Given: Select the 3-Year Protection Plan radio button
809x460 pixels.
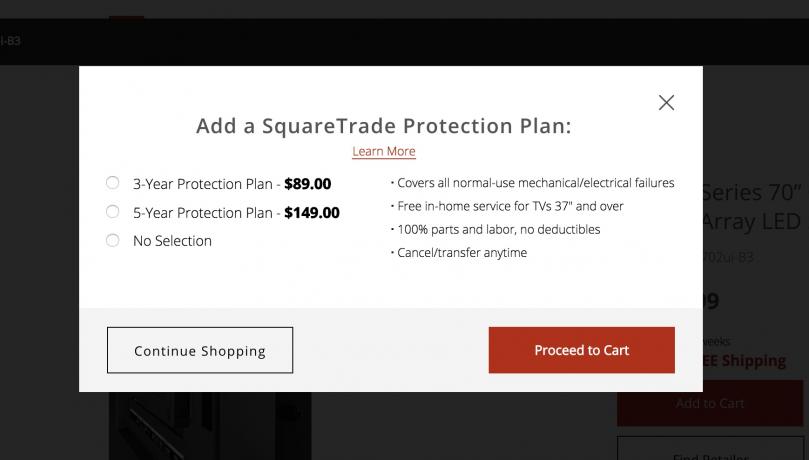Looking at the screenshot, I should (113, 183).
